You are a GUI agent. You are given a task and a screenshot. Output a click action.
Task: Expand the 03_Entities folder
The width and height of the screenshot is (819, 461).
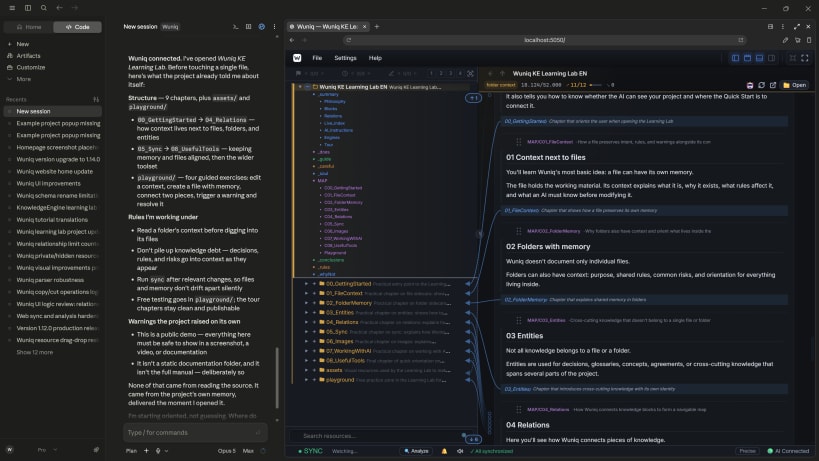coord(307,313)
